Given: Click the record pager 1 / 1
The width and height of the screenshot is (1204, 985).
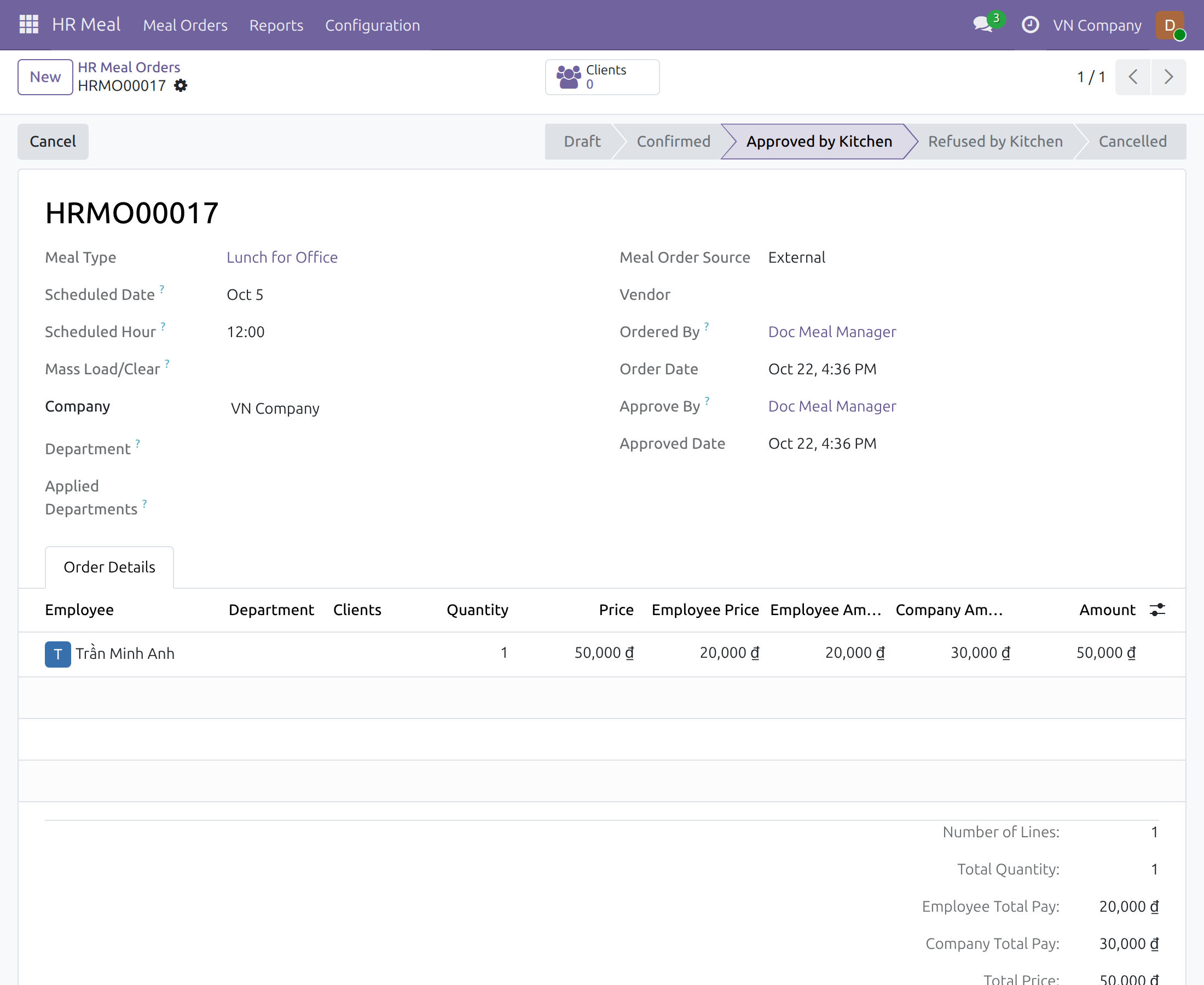Looking at the screenshot, I should click(1091, 77).
